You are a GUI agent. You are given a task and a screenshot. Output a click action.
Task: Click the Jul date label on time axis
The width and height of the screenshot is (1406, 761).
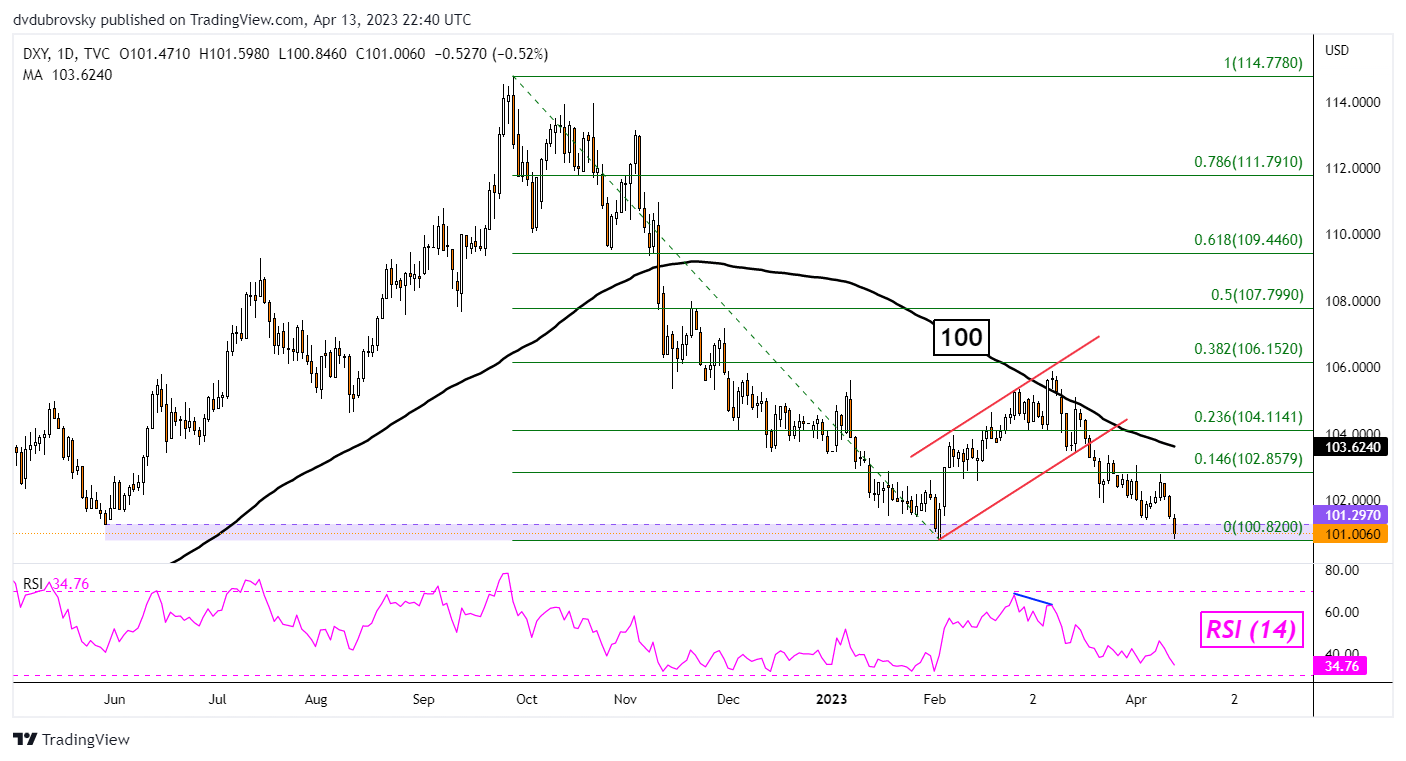217,699
